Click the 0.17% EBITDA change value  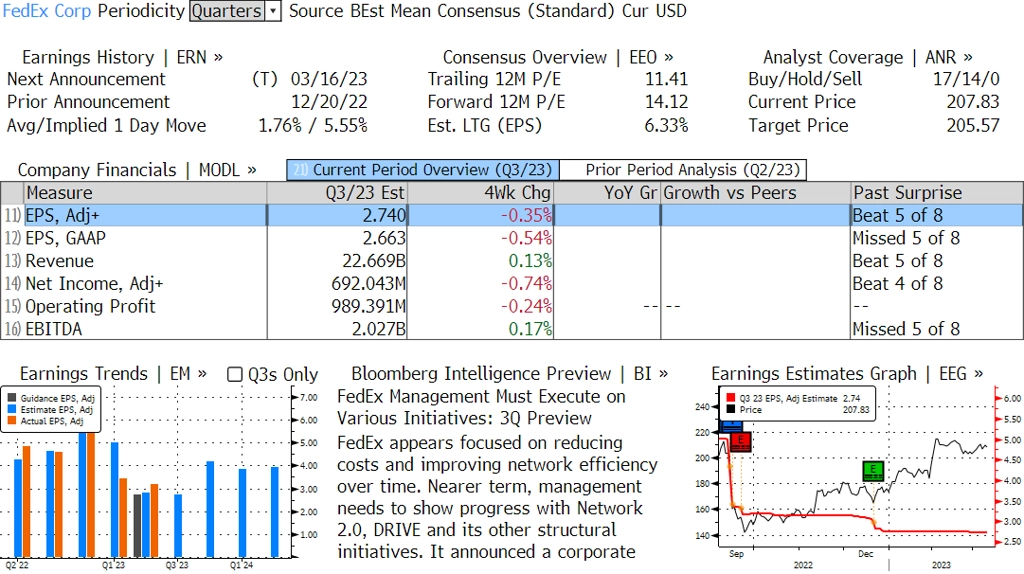530,329
